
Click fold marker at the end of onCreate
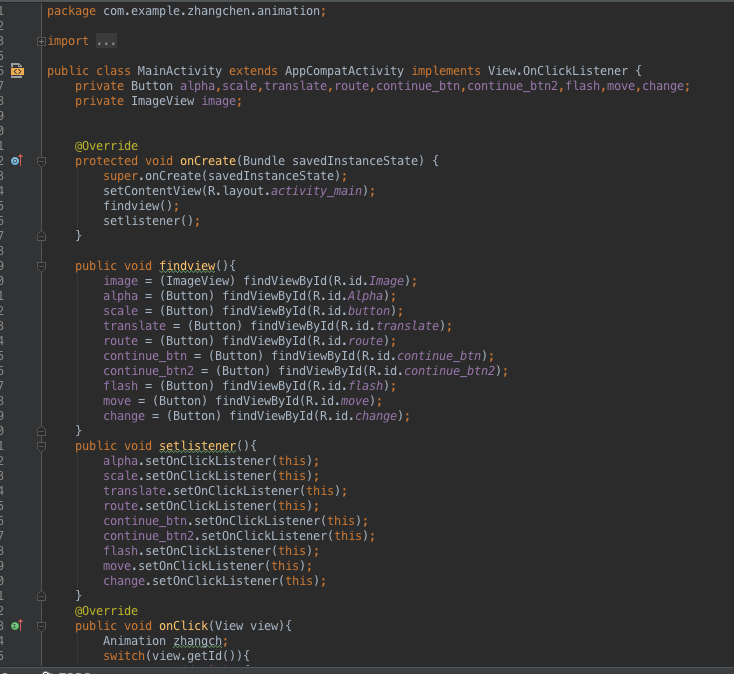[41, 236]
